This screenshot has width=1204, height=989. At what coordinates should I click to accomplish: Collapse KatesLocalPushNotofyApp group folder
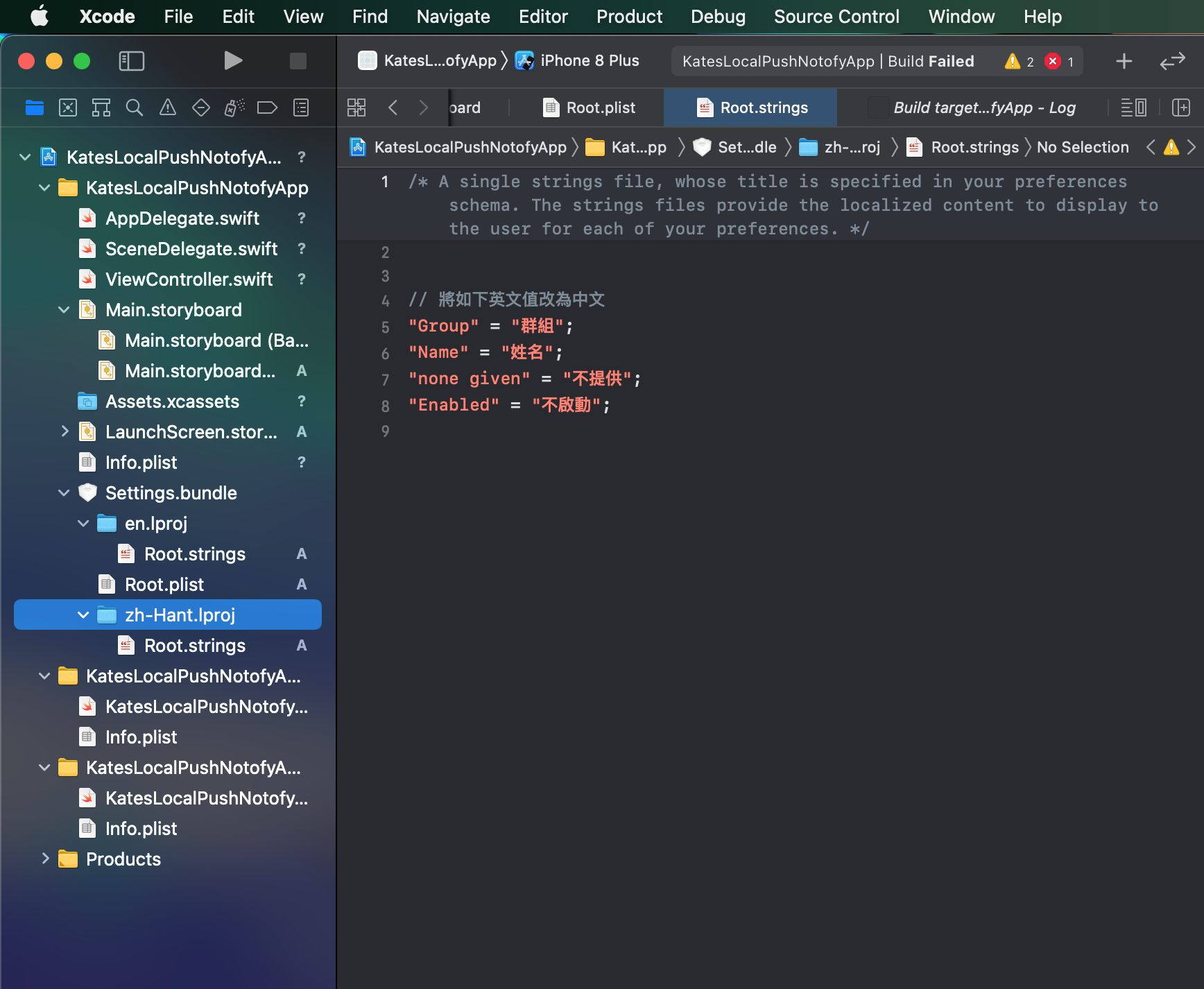click(x=44, y=188)
